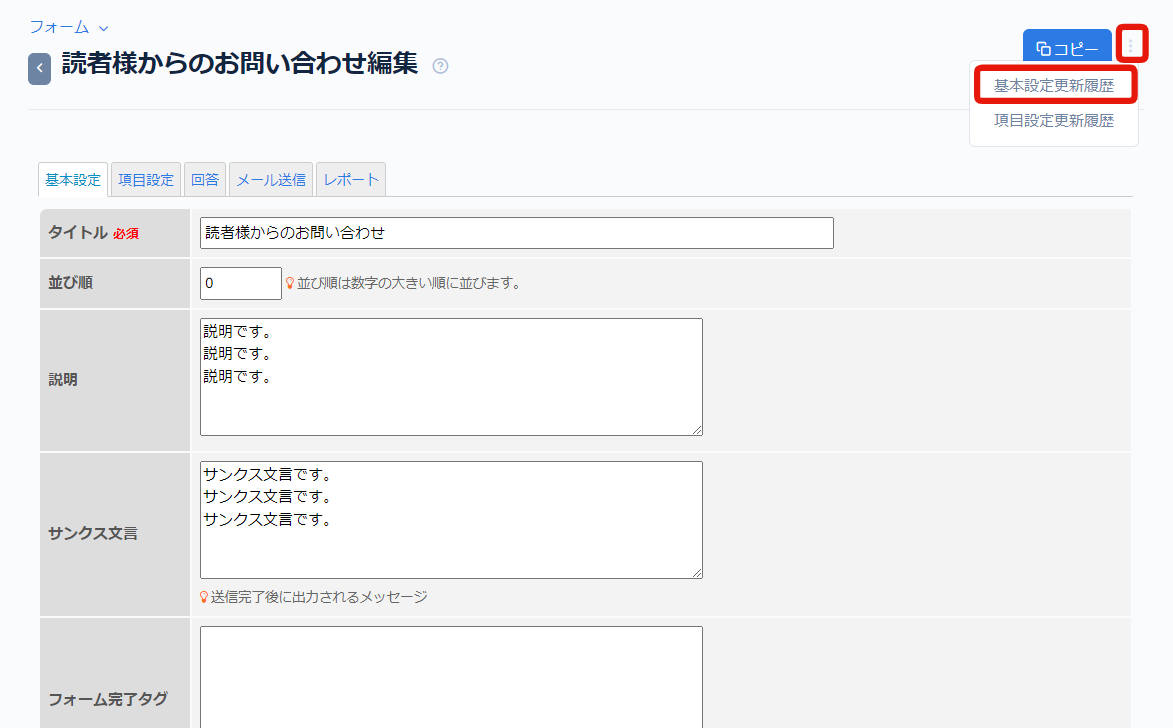Expand the フォーム breadcrumb dropdown
The width and height of the screenshot is (1173, 728).
click(x=69, y=27)
